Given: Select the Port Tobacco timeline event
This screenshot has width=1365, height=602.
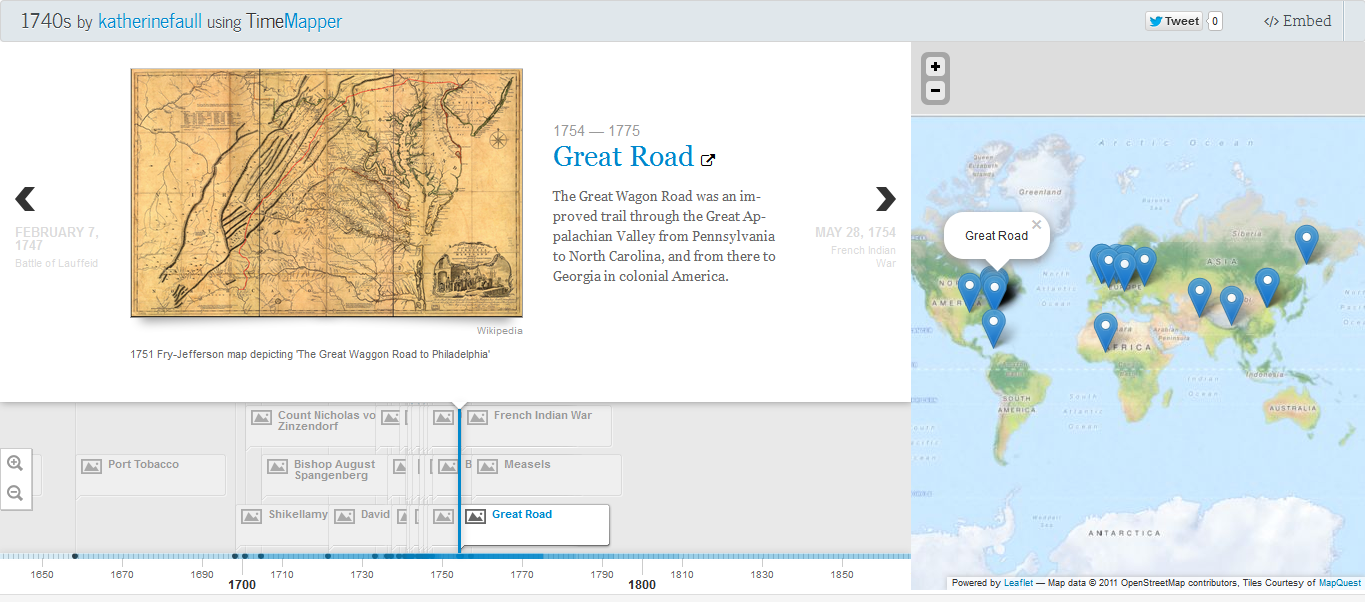Looking at the screenshot, I should point(151,474).
